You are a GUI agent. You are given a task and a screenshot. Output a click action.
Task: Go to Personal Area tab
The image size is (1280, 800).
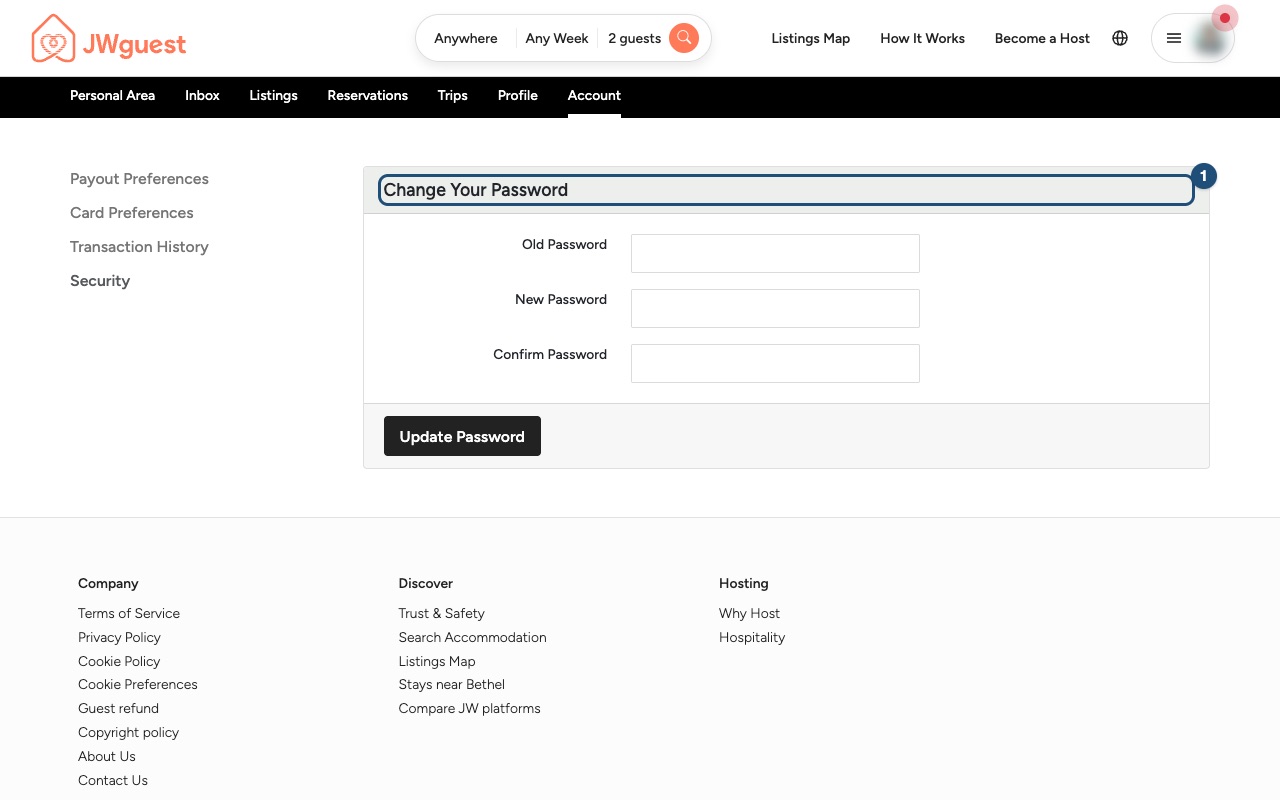pyautogui.click(x=112, y=96)
